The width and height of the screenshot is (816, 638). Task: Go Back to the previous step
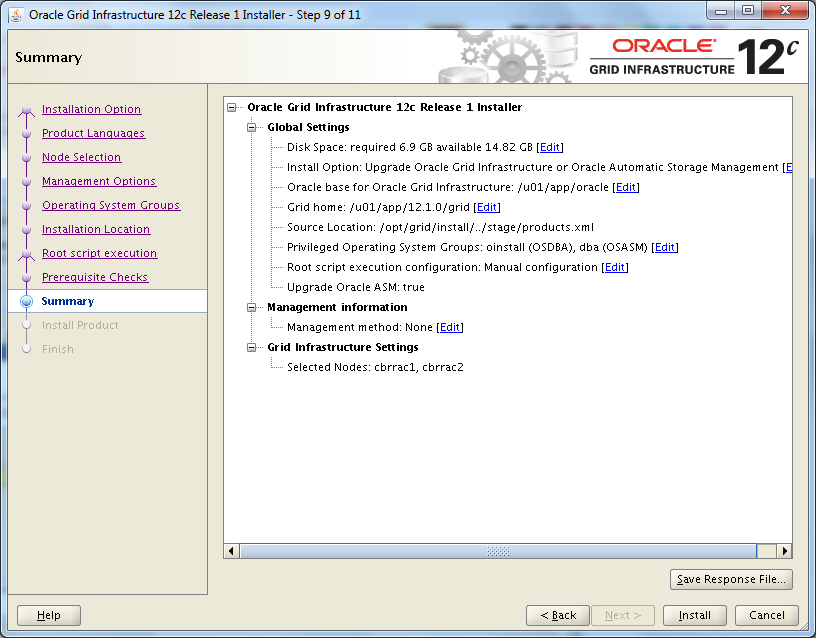pos(558,615)
